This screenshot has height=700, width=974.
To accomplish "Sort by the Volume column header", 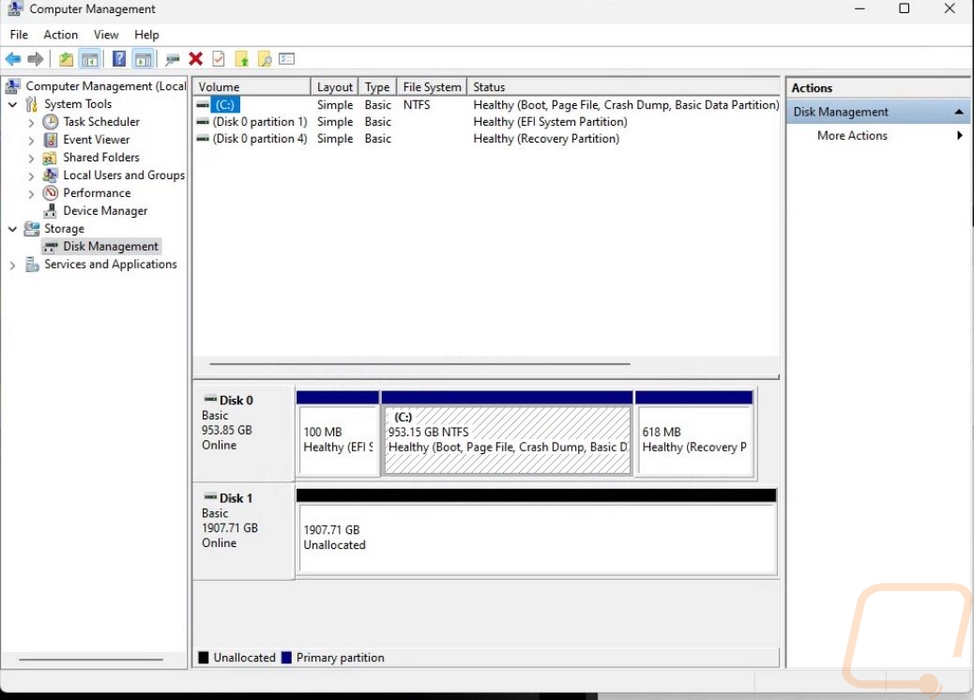I will click(x=252, y=87).
